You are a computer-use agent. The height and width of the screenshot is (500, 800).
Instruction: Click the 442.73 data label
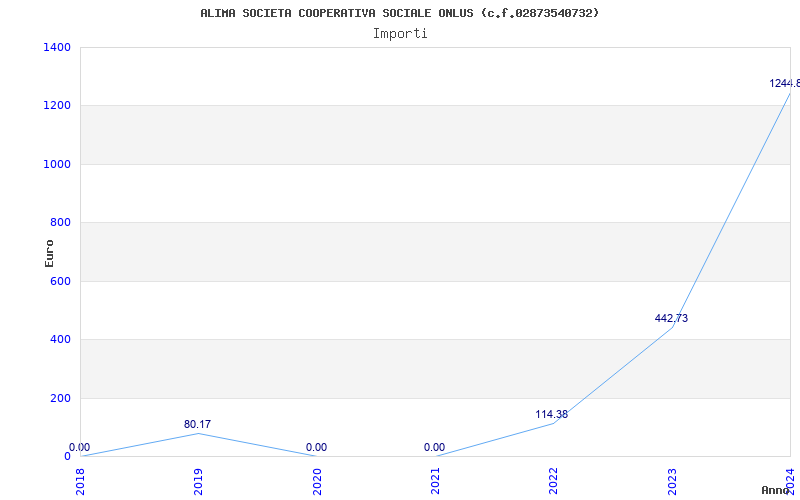click(671, 318)
